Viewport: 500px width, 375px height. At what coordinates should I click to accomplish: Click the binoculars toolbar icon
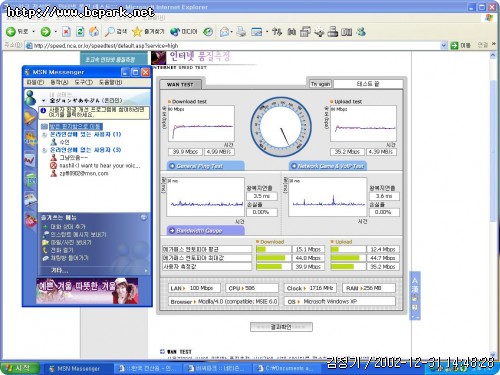pyautogui.click(x=292, y=32)
